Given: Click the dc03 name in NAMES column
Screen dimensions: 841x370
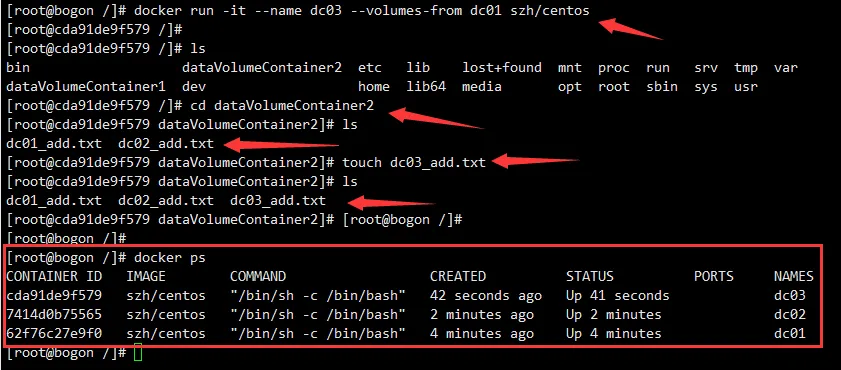Looking at the screenshot, I should pos(790,295).
